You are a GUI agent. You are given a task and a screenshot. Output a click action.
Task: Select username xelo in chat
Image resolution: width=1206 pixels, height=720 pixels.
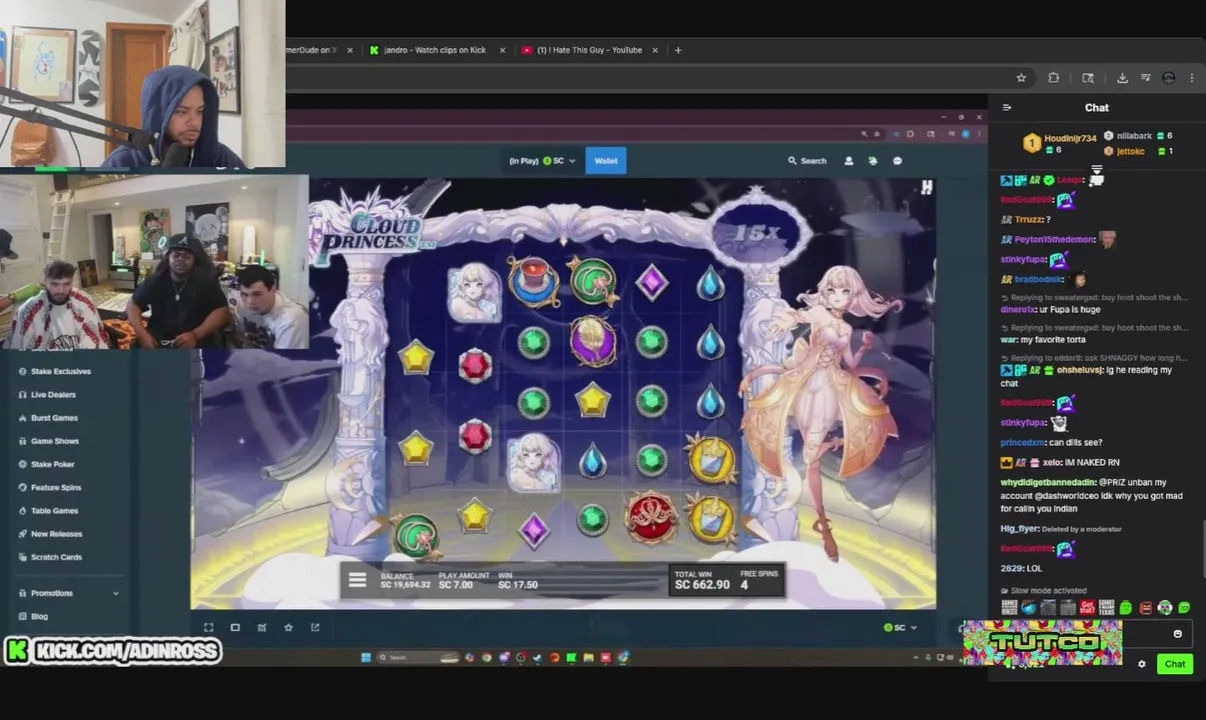tap(1051, 462)
